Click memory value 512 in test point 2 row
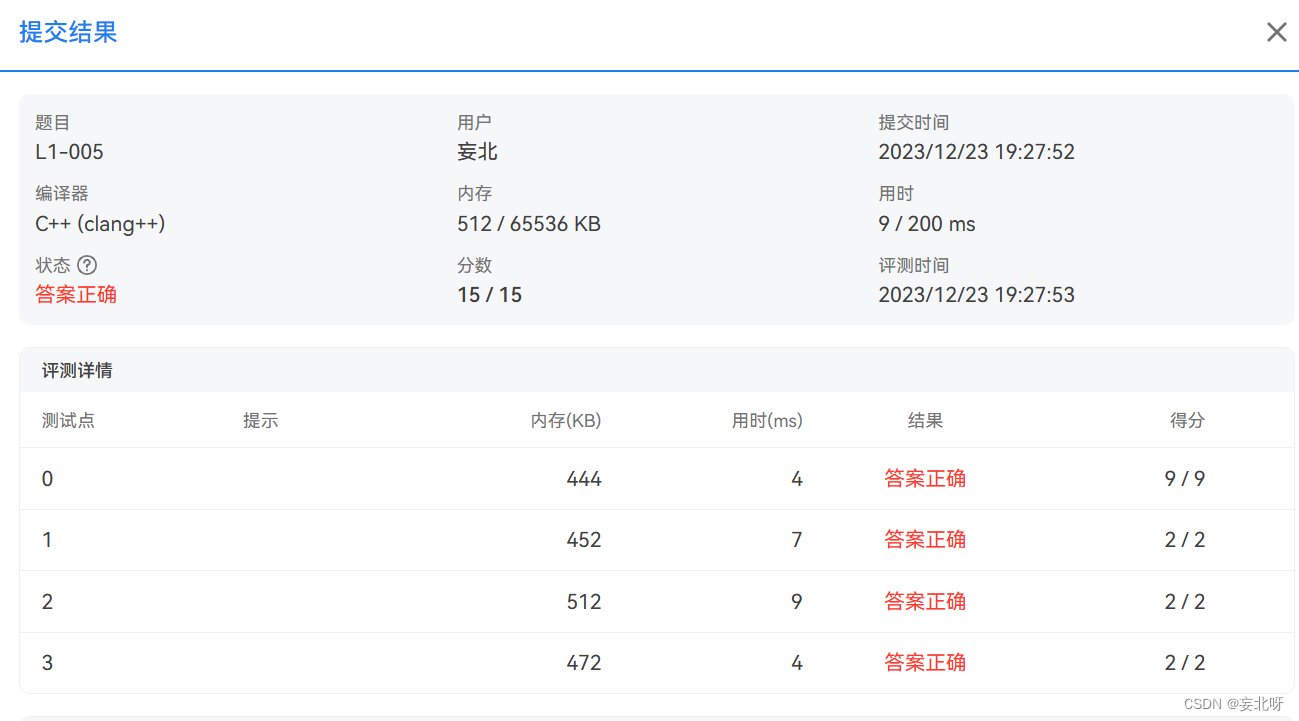The width and height of the screenshot is (1299, 721). [584, 602]
